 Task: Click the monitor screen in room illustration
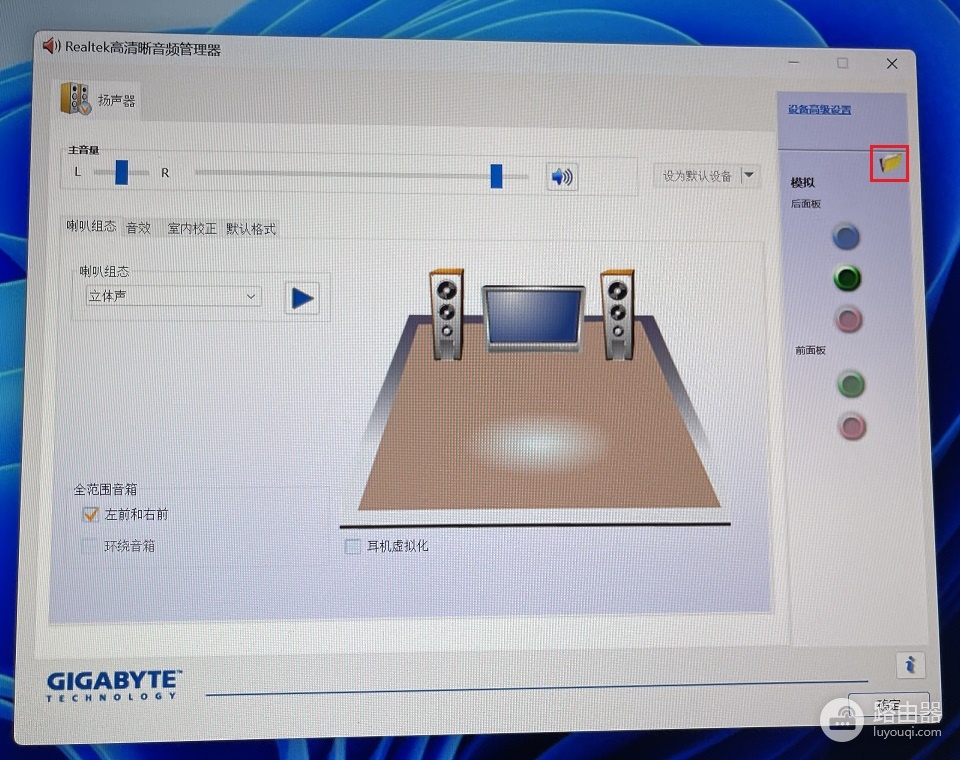point(534,317)
